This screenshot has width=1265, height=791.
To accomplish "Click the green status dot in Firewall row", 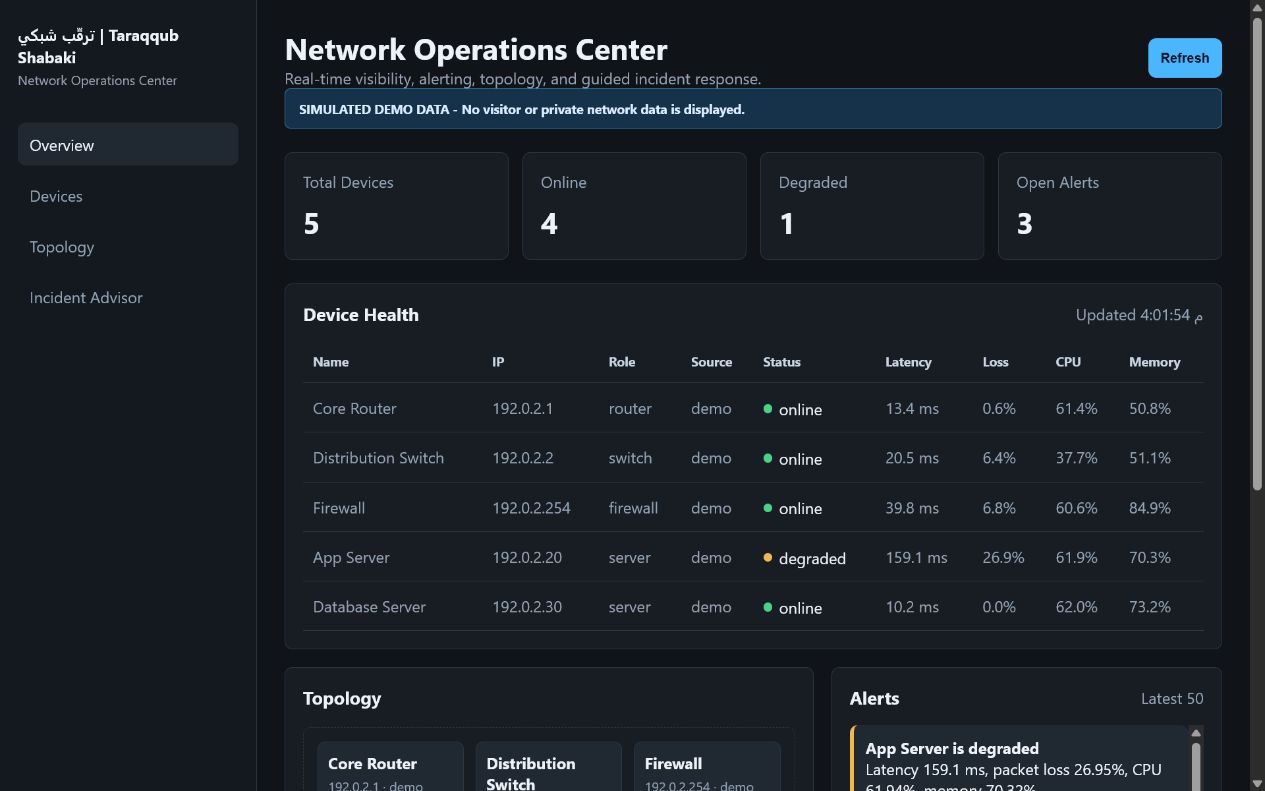I will point(768,508).
